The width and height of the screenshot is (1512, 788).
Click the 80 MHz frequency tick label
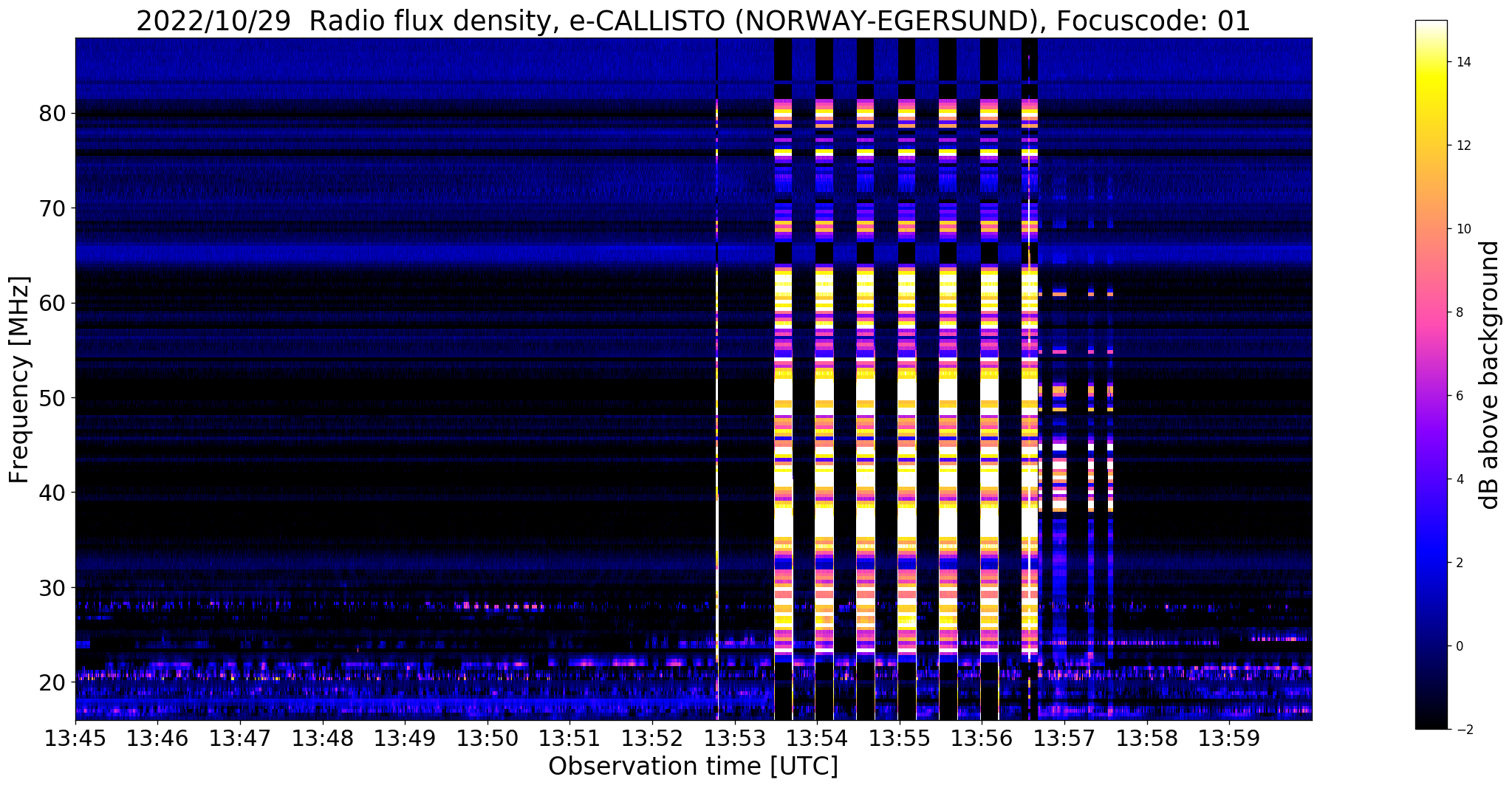point(53,114)
